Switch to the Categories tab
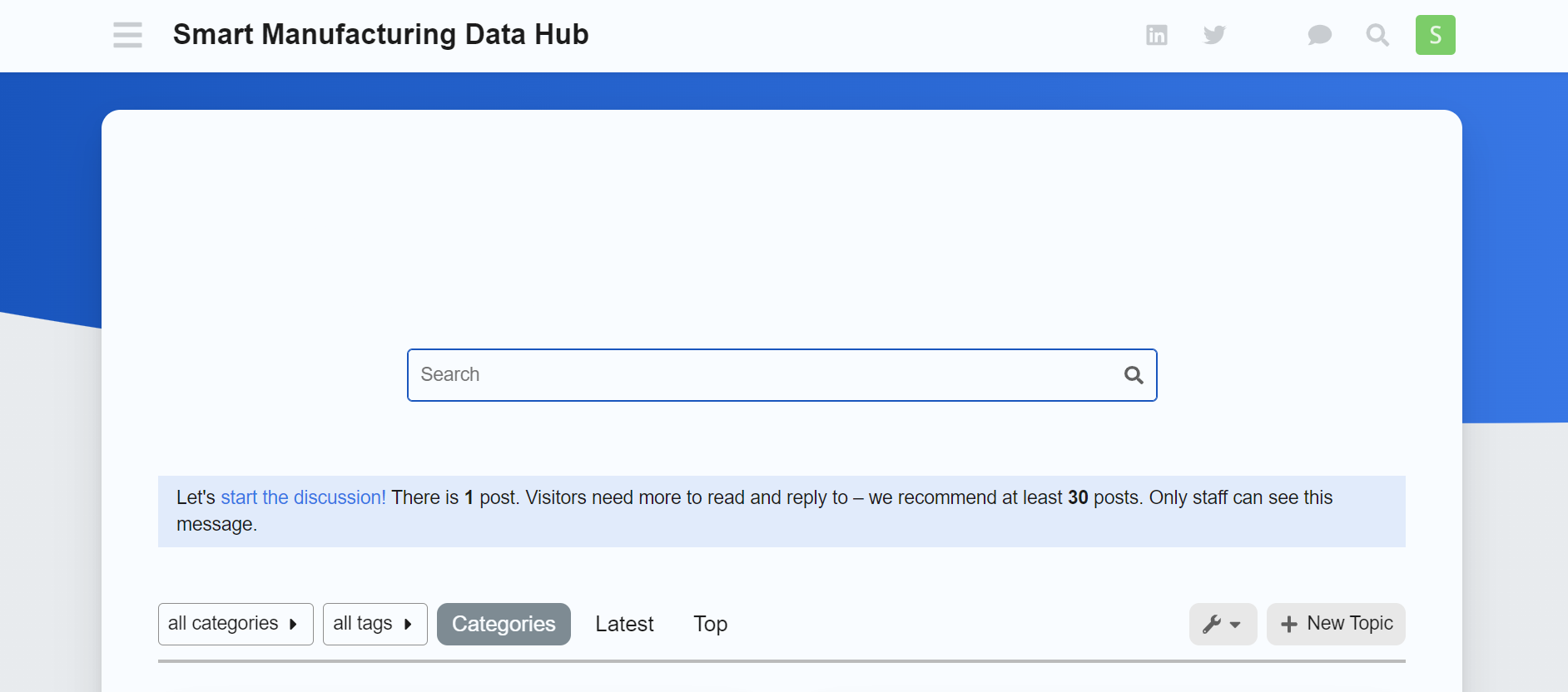This screenshot has height=692, width=1568. pyautogui.click(x=504, y=624)
